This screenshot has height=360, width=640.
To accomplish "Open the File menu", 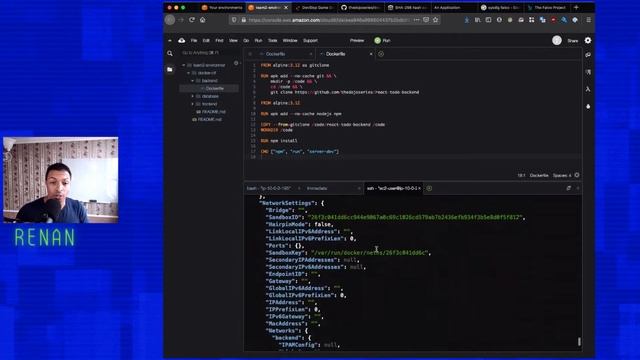I will pyautogui.click(x=194, y=40).
